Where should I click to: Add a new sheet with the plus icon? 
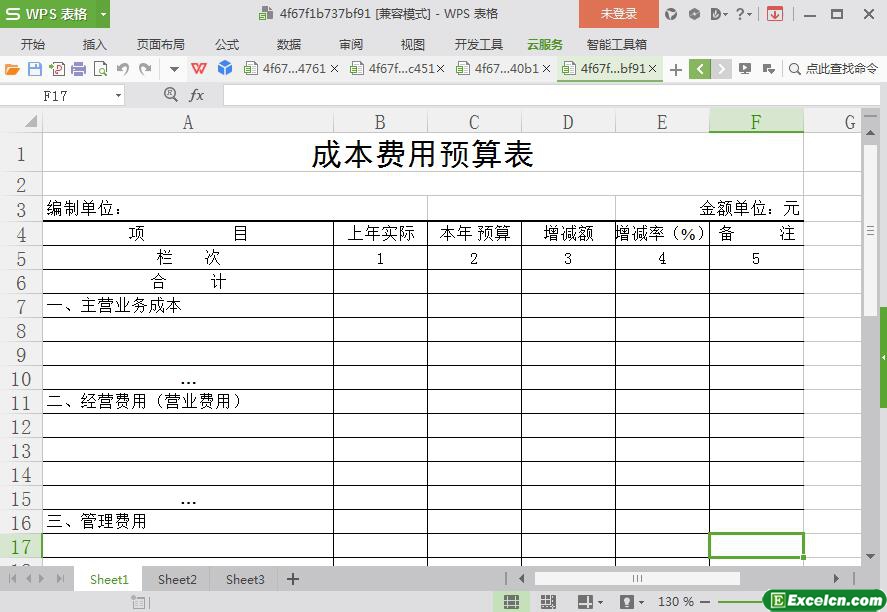point(293,579)
